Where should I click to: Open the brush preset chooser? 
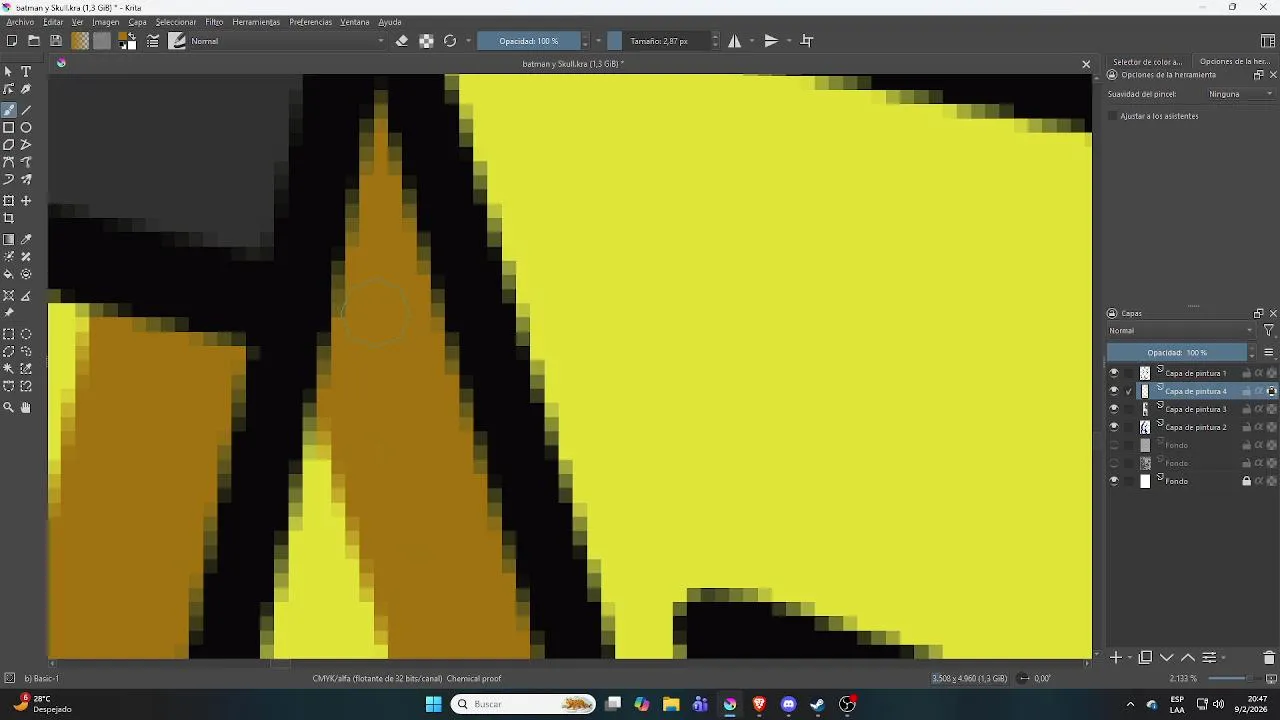coord(177,41)
